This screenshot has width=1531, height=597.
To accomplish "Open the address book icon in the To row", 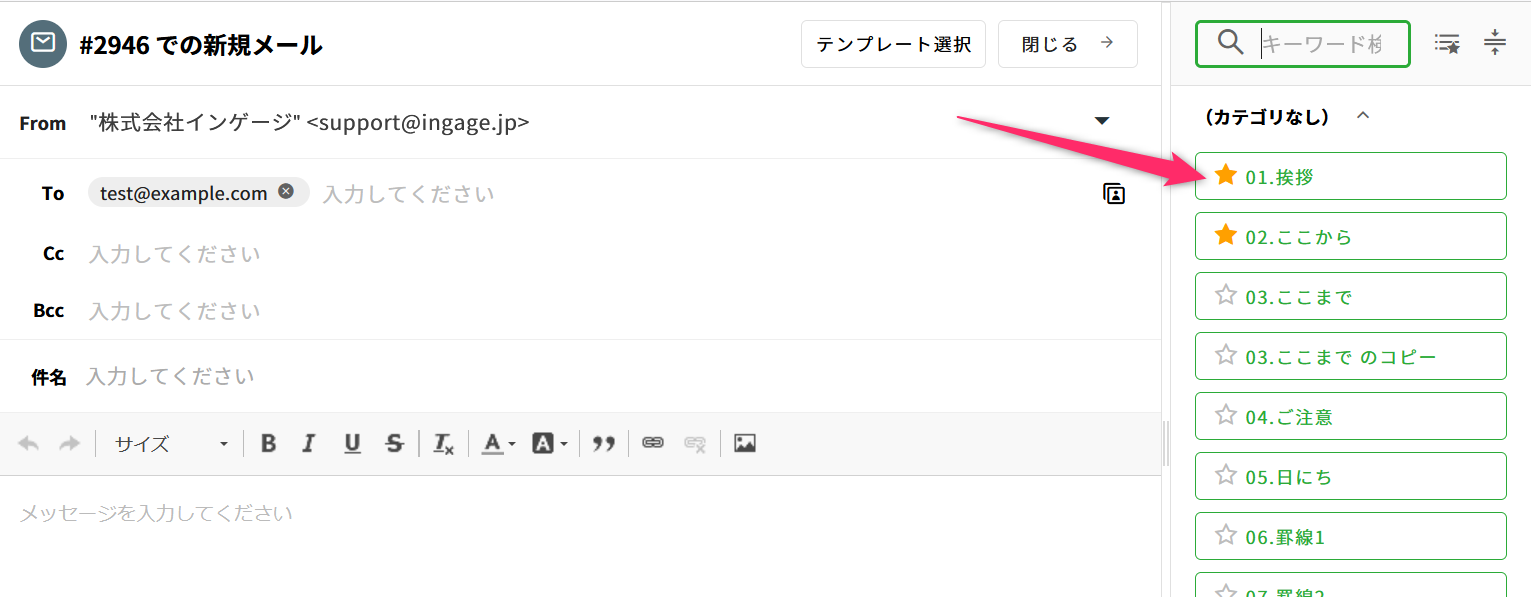I will [x=1114, y=194].
